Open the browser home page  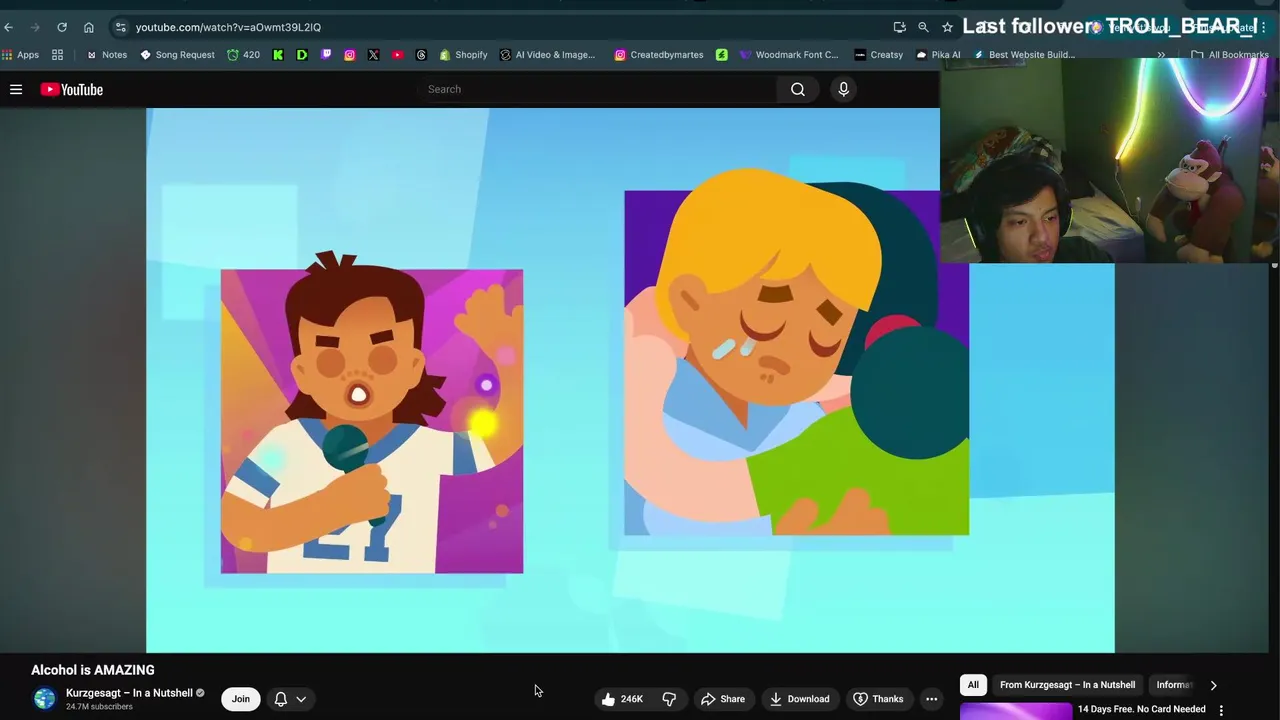89,27
